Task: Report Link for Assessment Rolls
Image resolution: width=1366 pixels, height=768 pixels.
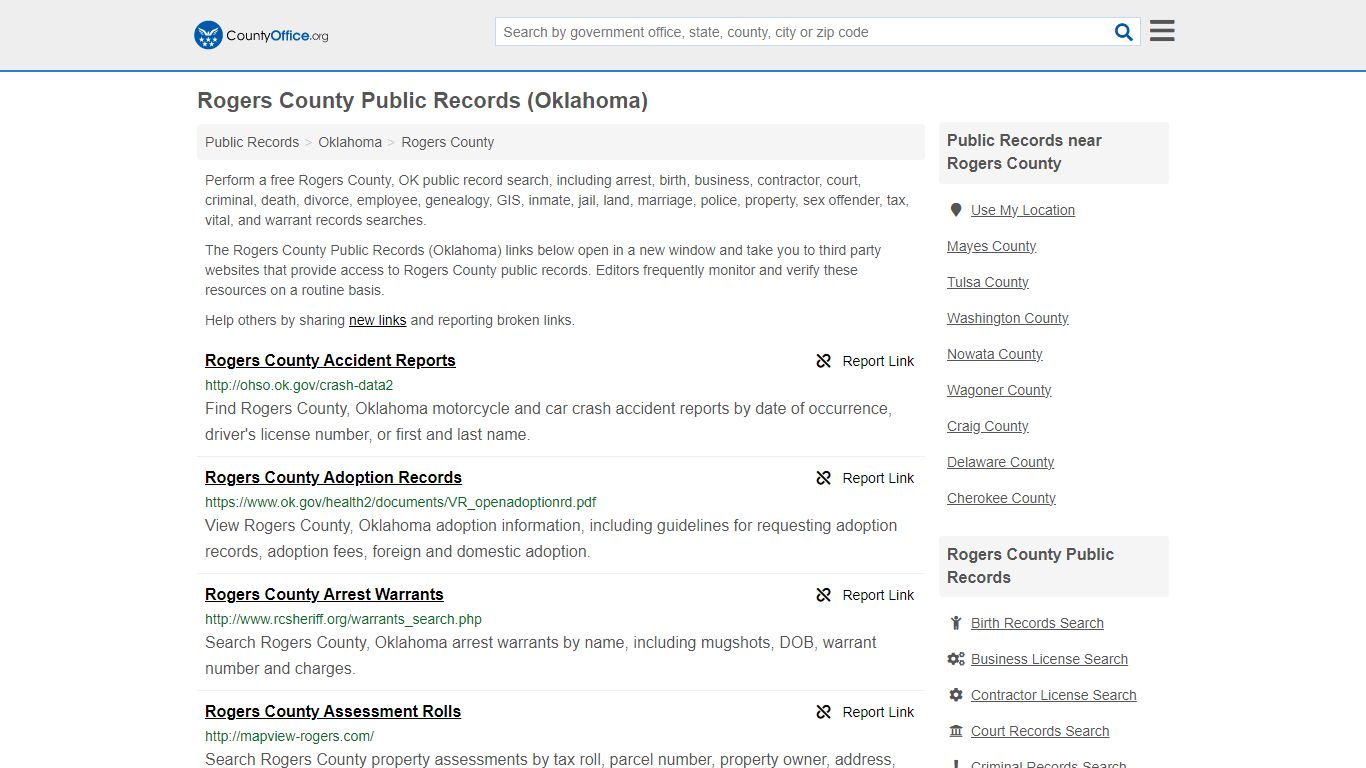Action: 878,712
